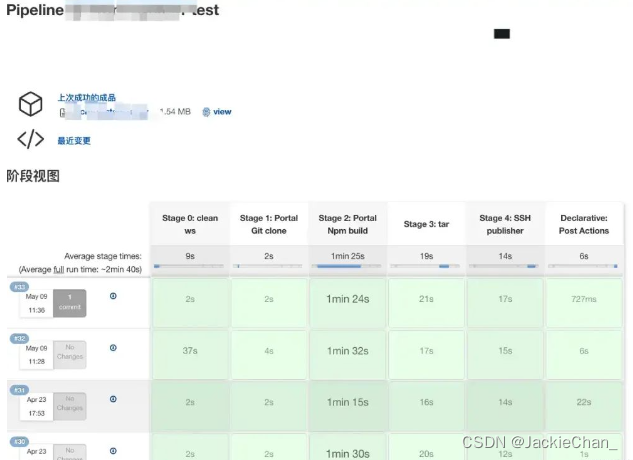Click the May 09 11:36 build date
633x460 pixels.
pos(36,303)
